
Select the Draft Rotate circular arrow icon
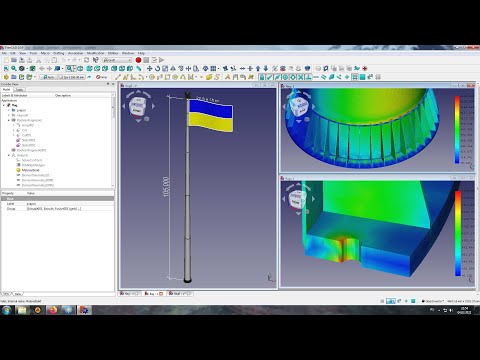(x=157, y=68)
